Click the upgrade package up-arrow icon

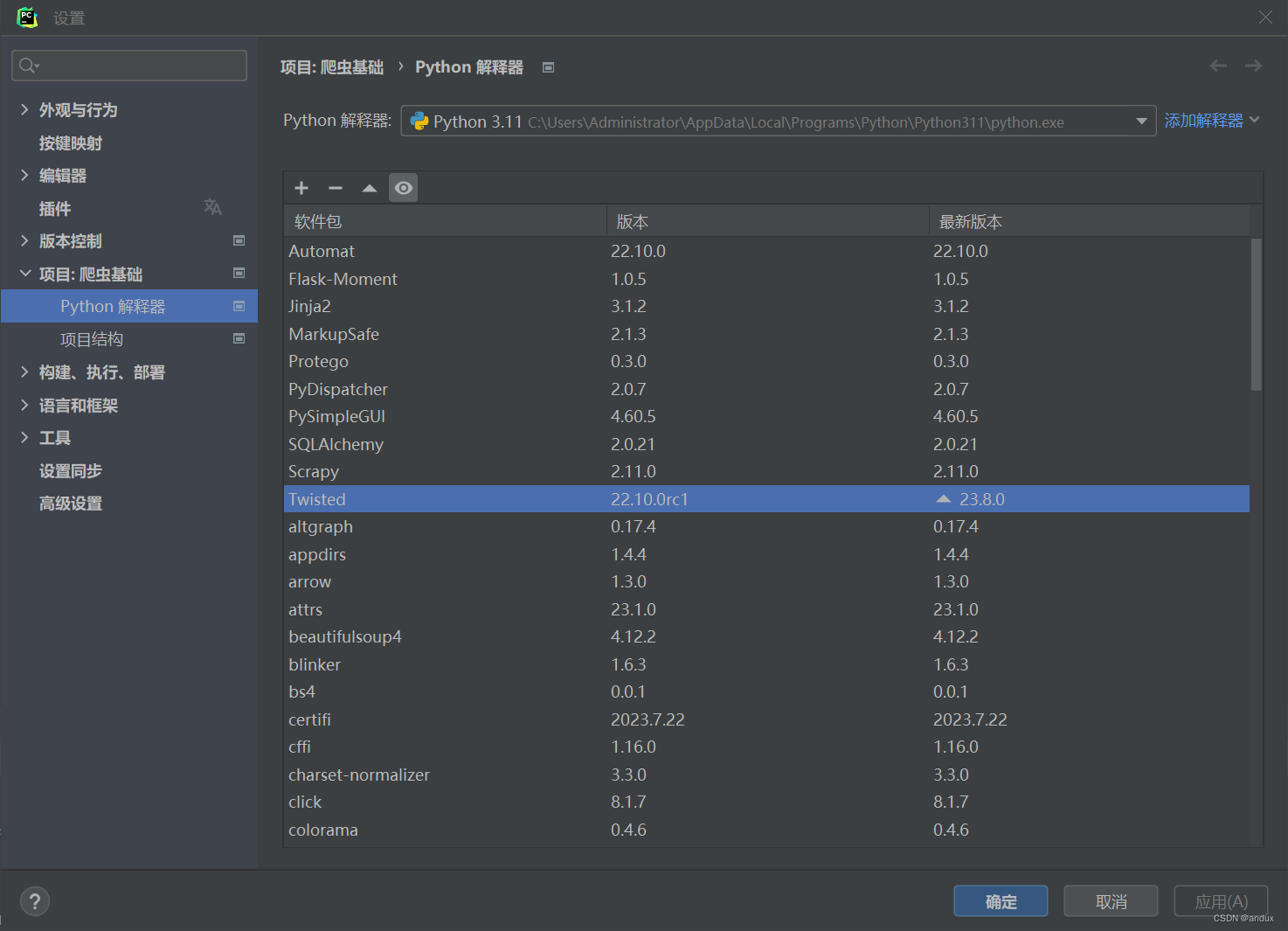370,188
